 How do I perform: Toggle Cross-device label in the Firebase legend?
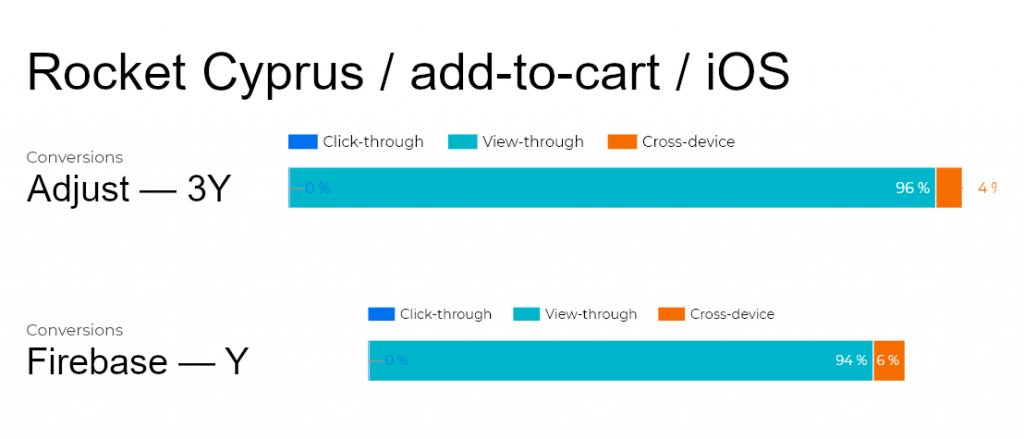click(732, 314)
